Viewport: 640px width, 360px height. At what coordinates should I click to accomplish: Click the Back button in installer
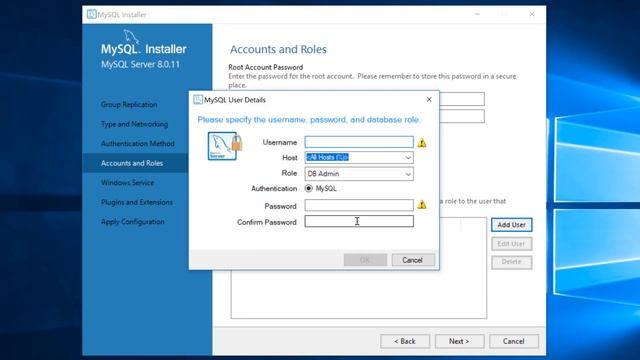(405, 341)
